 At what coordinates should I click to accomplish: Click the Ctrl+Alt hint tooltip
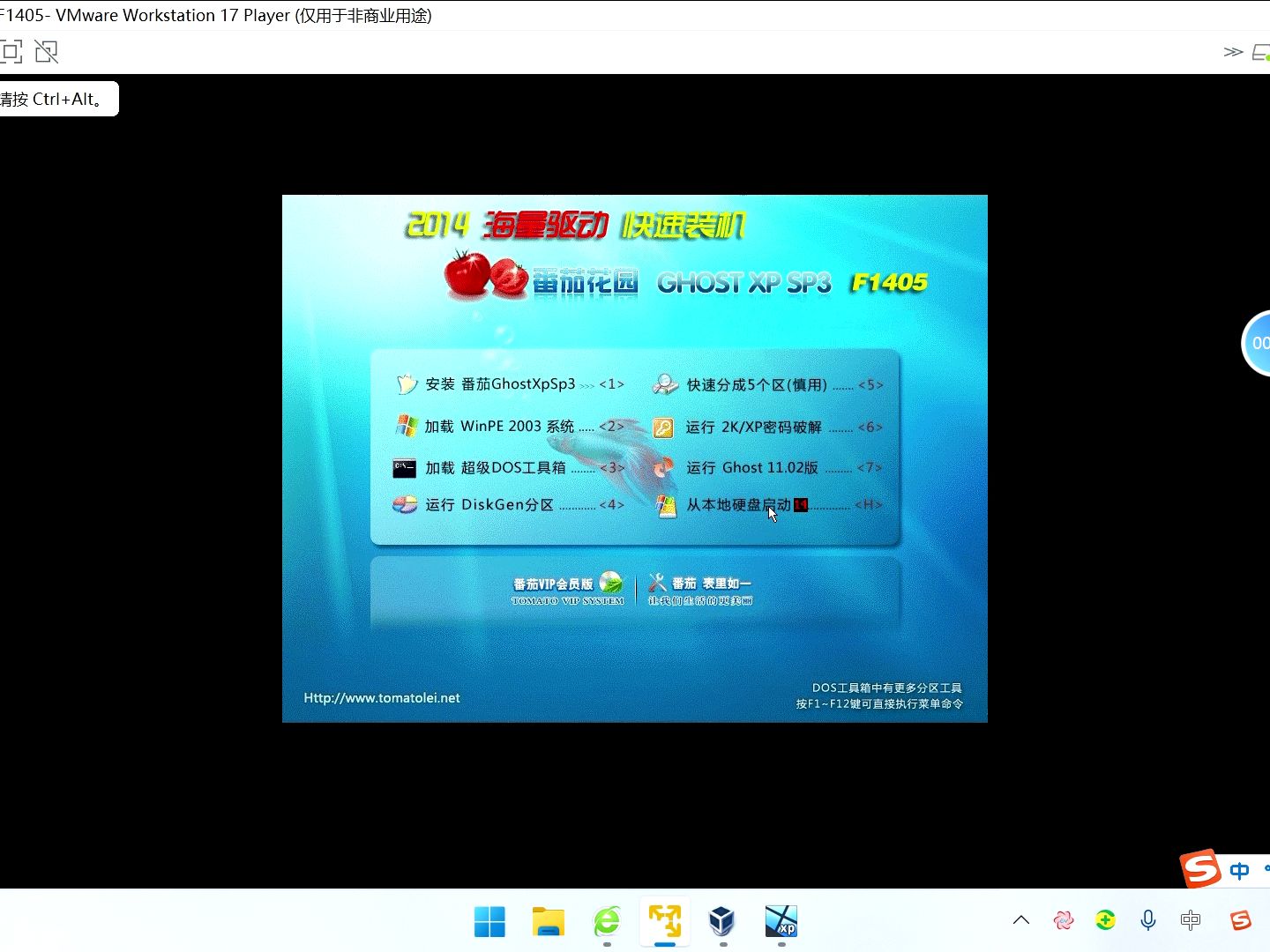click(x=58, y=99)
